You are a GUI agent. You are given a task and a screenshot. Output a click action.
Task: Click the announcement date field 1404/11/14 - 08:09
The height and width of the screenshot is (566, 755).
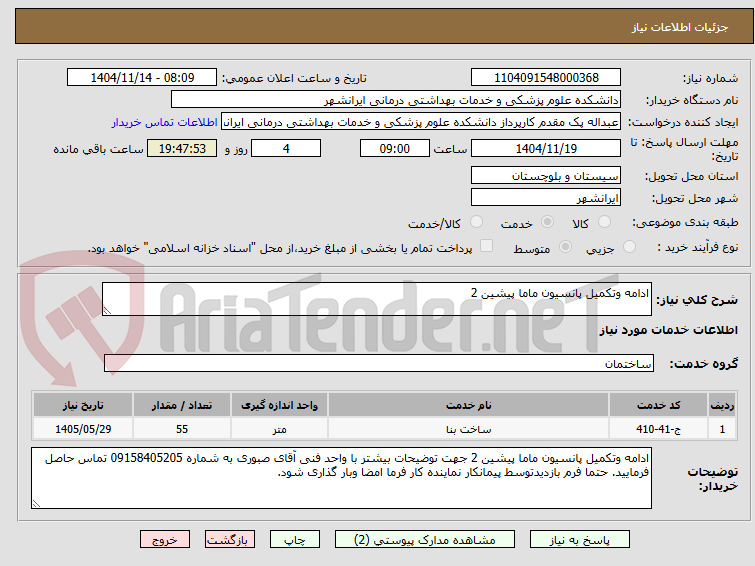(142, 78)
